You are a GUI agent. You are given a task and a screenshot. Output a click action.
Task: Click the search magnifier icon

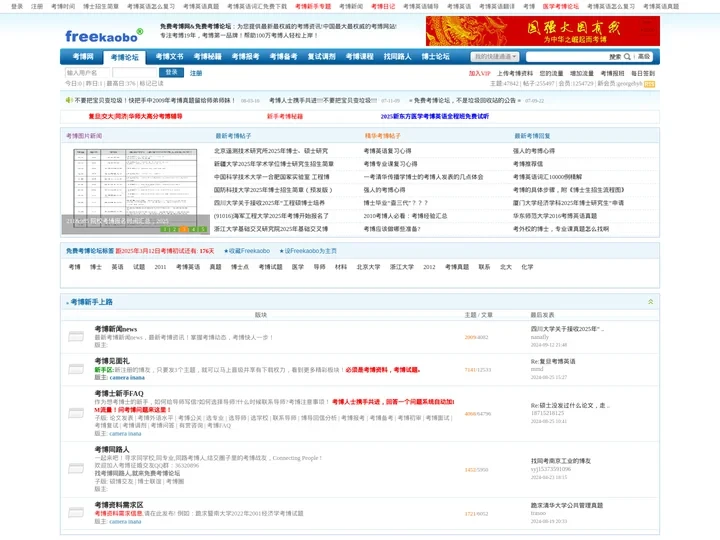(x=627, y=56)
